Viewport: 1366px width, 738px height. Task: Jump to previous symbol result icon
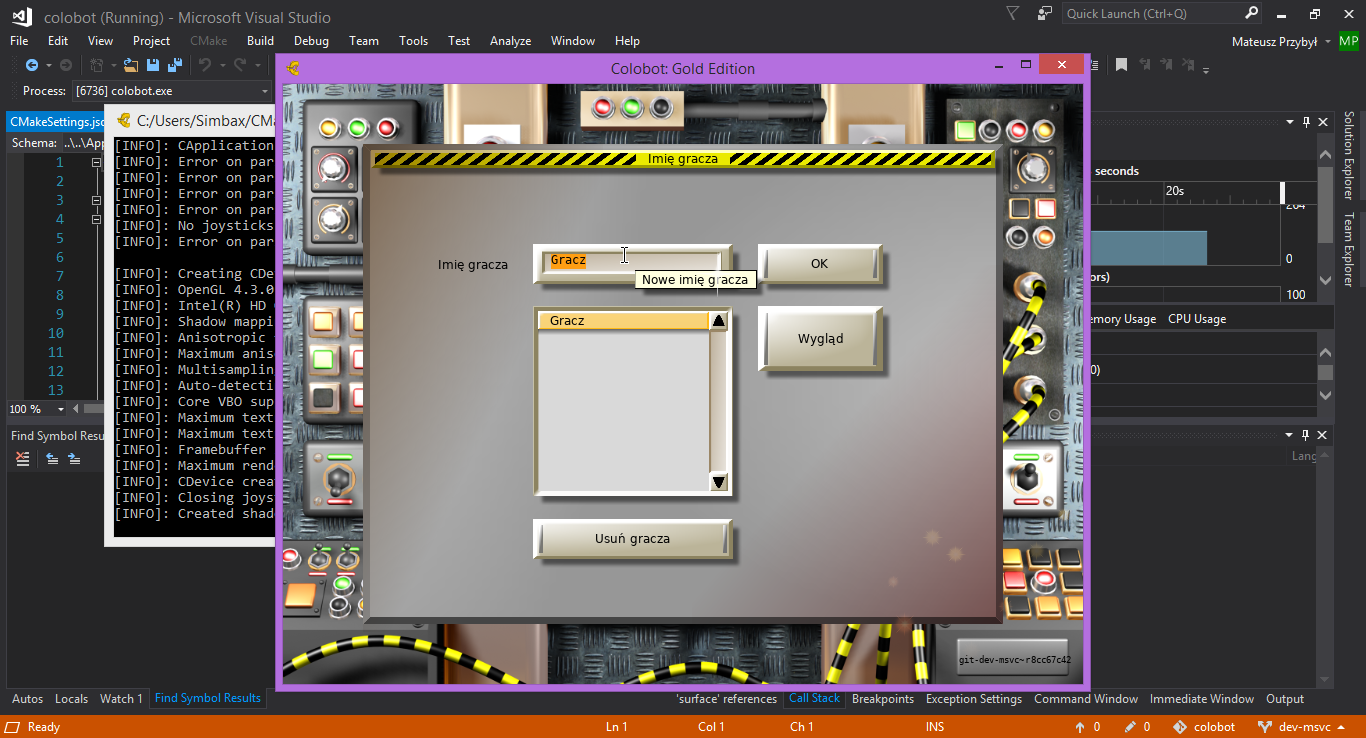52,459
